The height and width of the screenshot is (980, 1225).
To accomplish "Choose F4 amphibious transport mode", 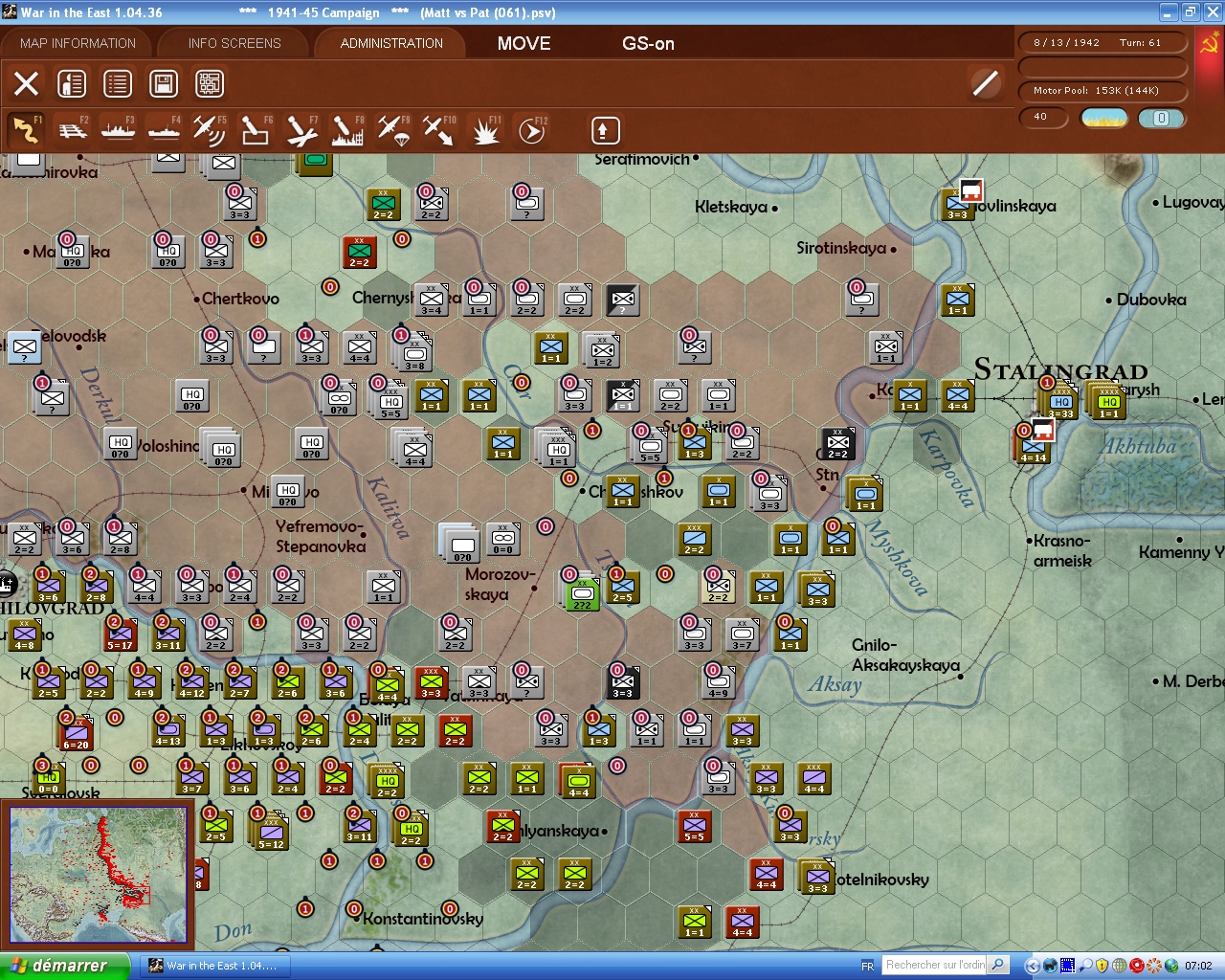I will click(164, 129).
